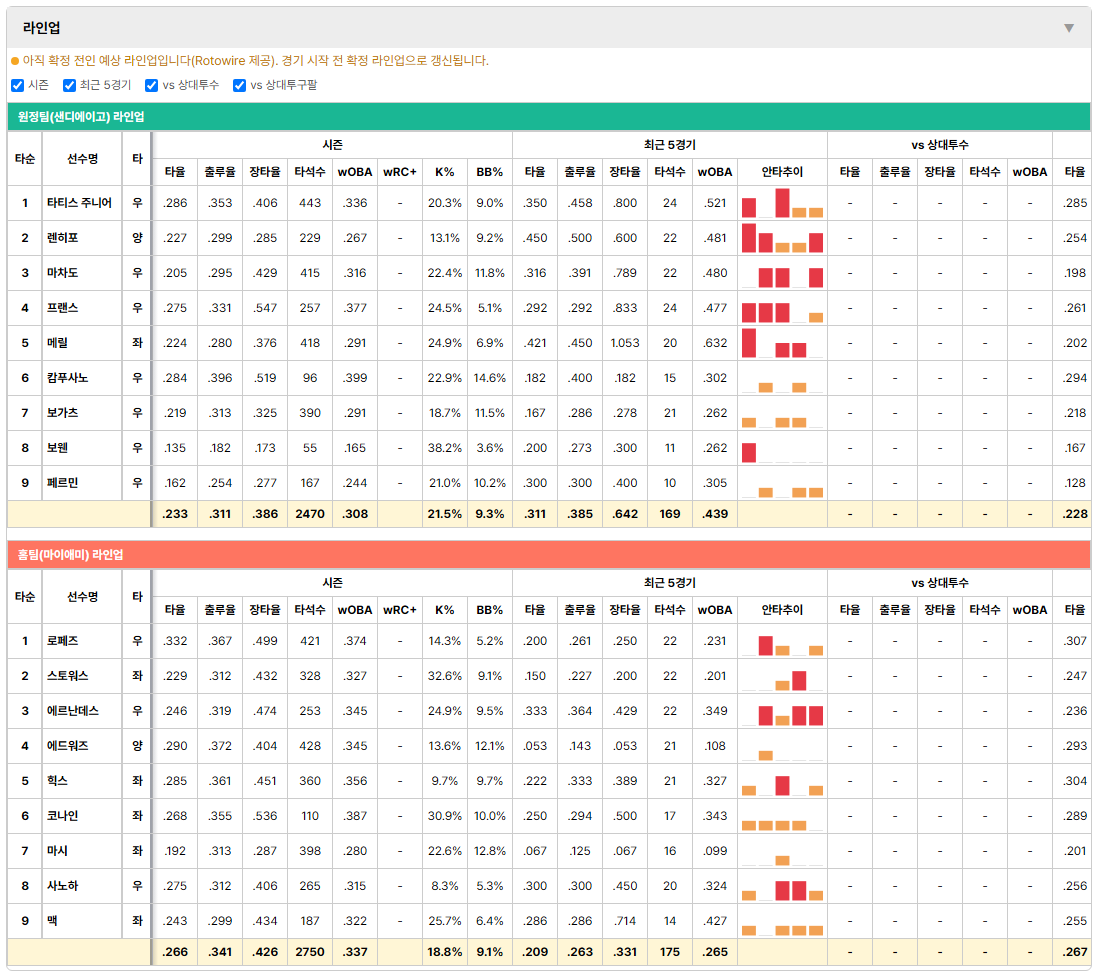Click 코나인 hit trend bar chart
The width and height of the screenshot is (1098, 977).
pyautogui.click(x=782, y=816)
